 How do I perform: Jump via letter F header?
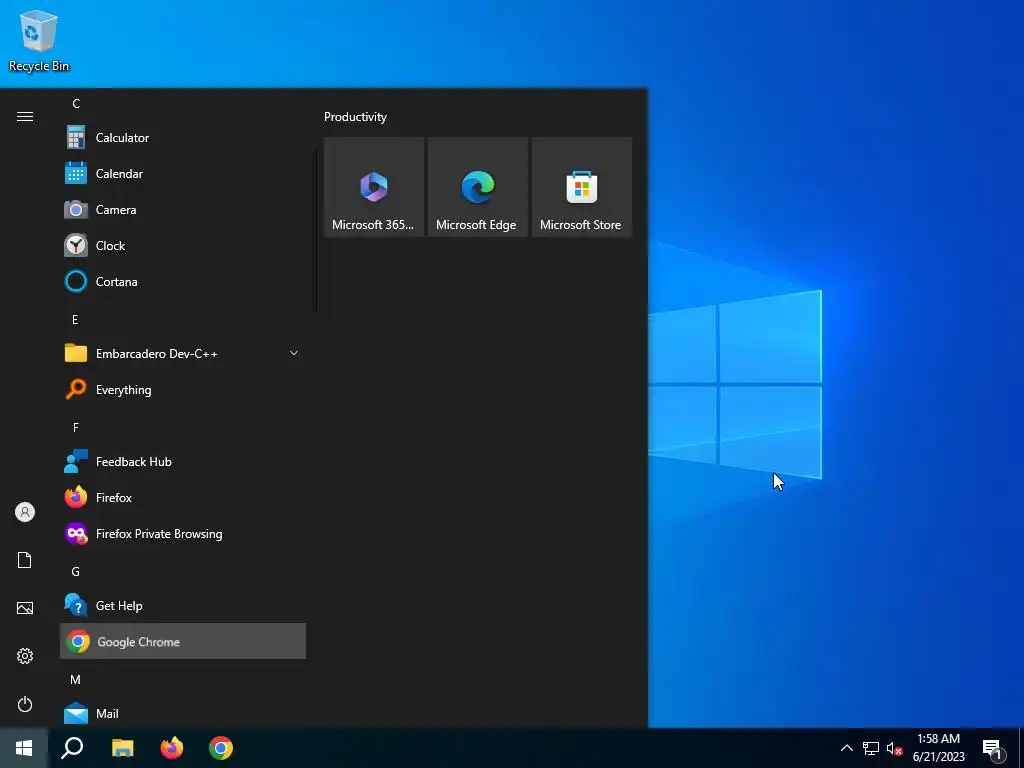tap(76, 427)
